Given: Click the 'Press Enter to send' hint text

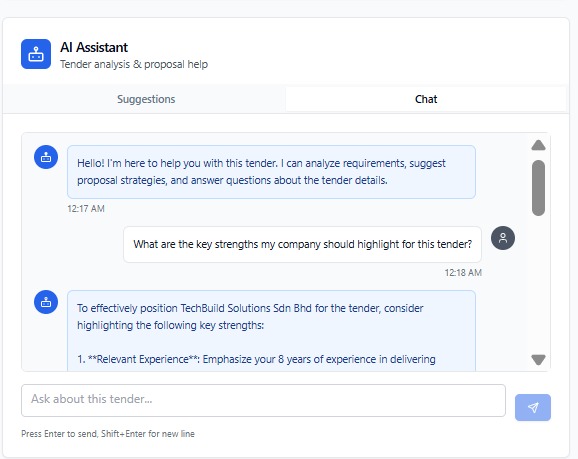Looking at the screenshot, I should (x=108, y=434).
